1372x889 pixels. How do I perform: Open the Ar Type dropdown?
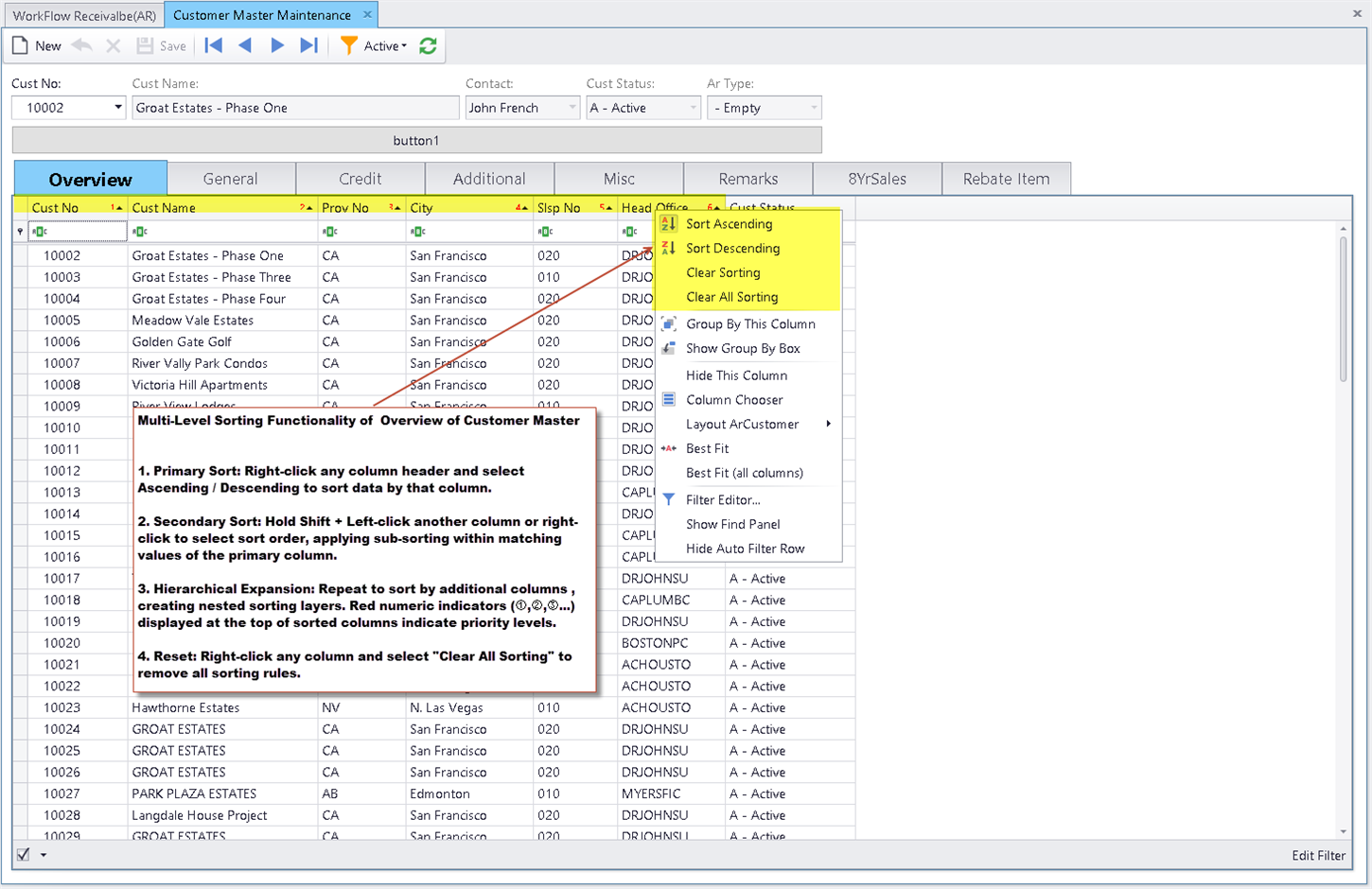click(x=814, y=108)
